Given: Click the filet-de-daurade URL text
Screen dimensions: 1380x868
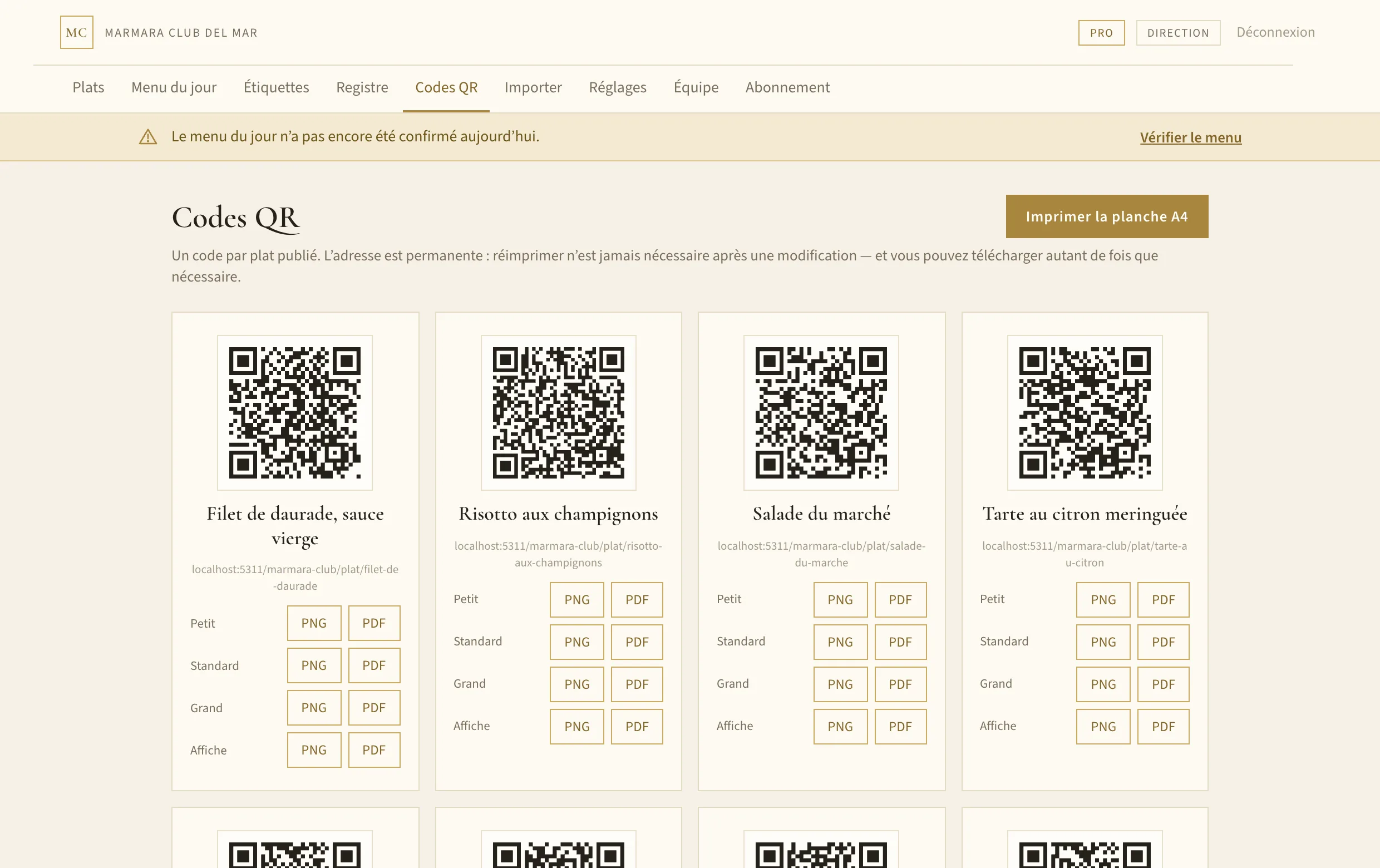Looking at the screenshot, I should 294,578.
